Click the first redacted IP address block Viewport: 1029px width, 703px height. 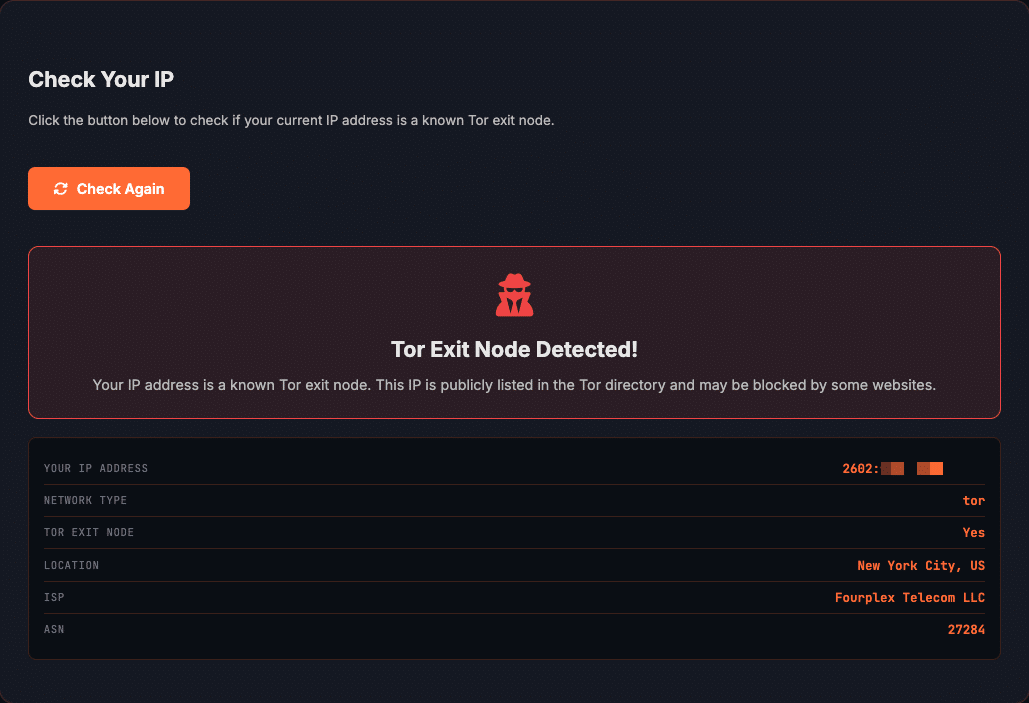pos(892,468)
